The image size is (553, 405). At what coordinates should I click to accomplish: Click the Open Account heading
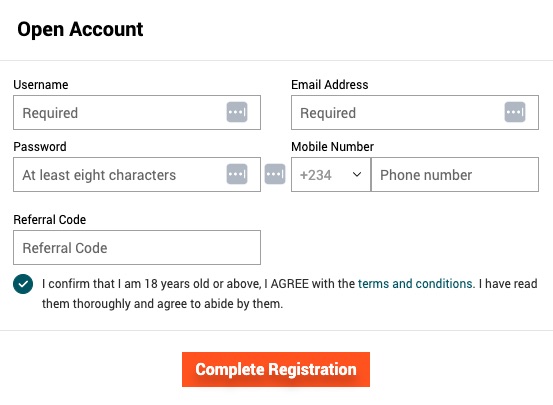[x=80, y=29]
